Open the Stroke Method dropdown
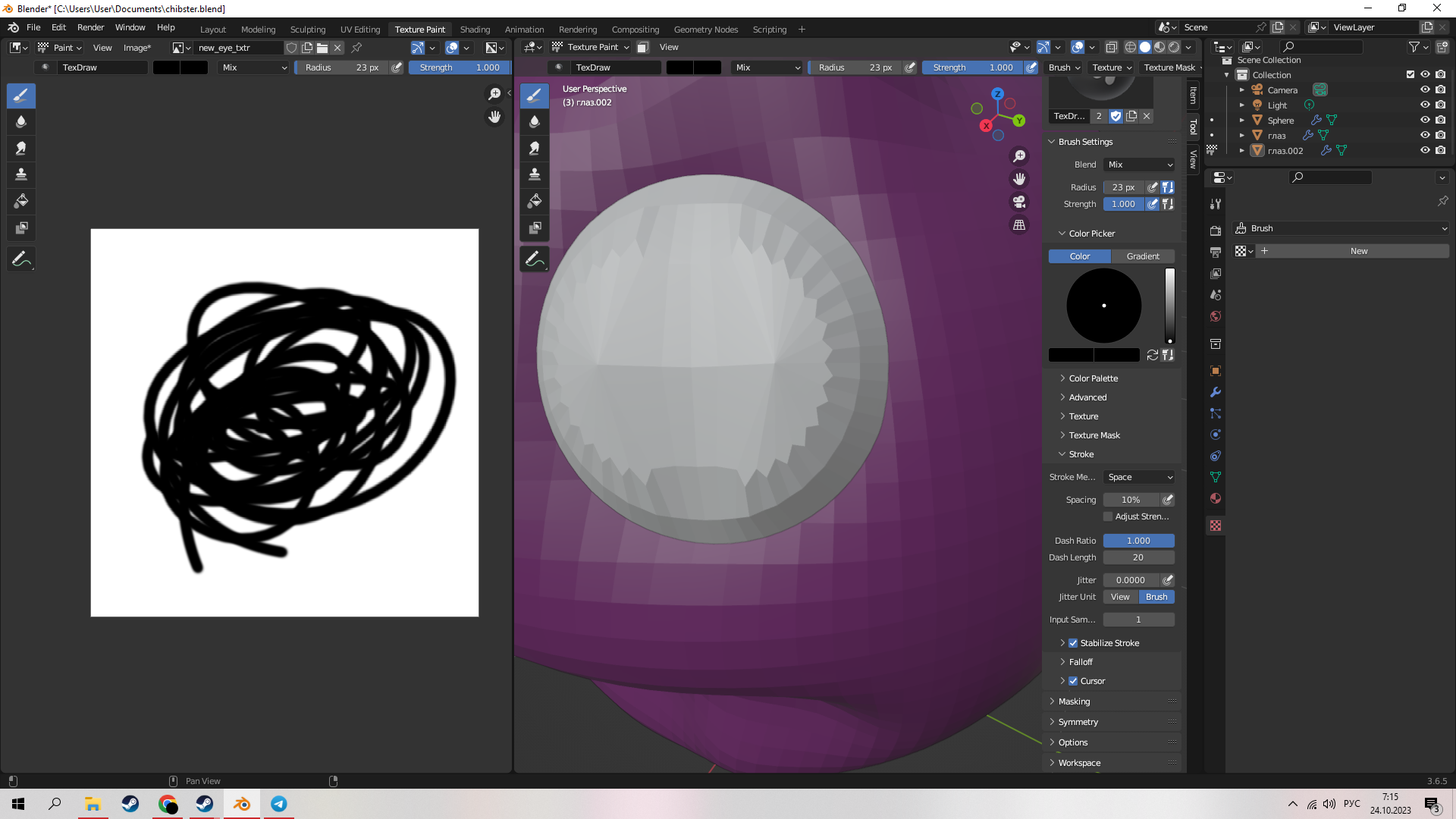The height and width of the screenshot is (819, 1456). pyautogui.click(x=1139, y=477)
